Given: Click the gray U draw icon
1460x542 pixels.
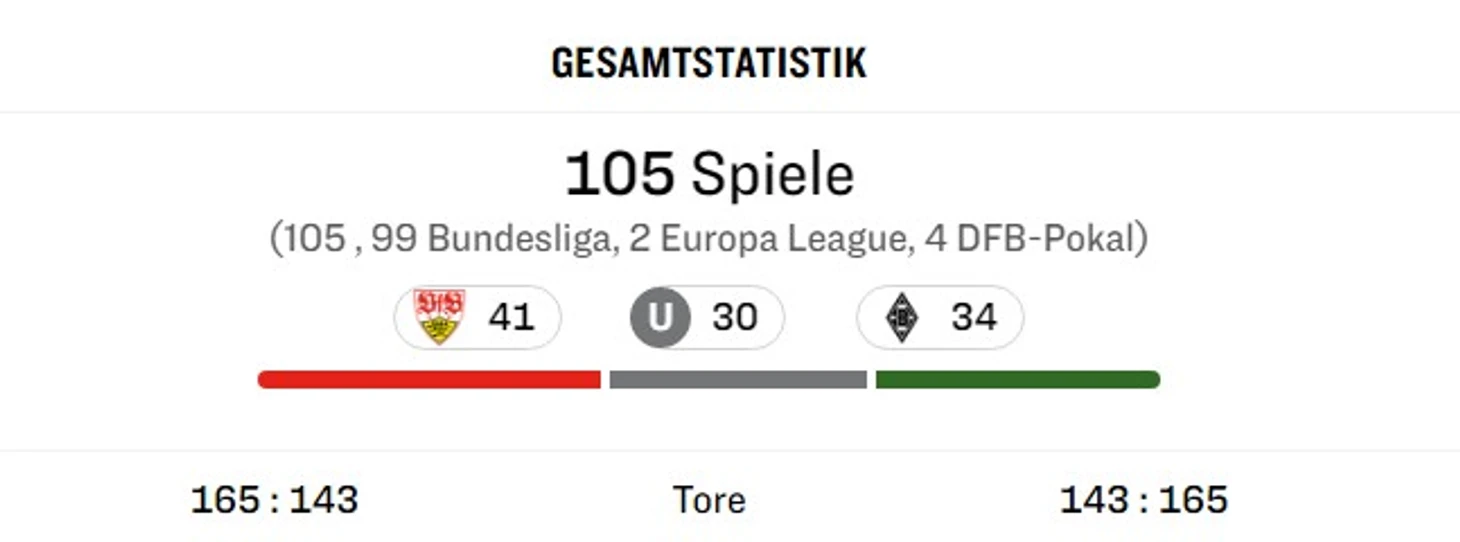Looking at the screenshot, I should [660, 318].
